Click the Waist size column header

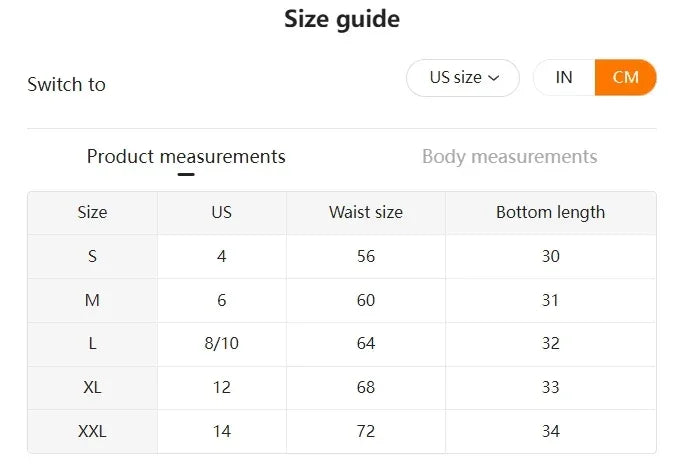coord(366,213)
